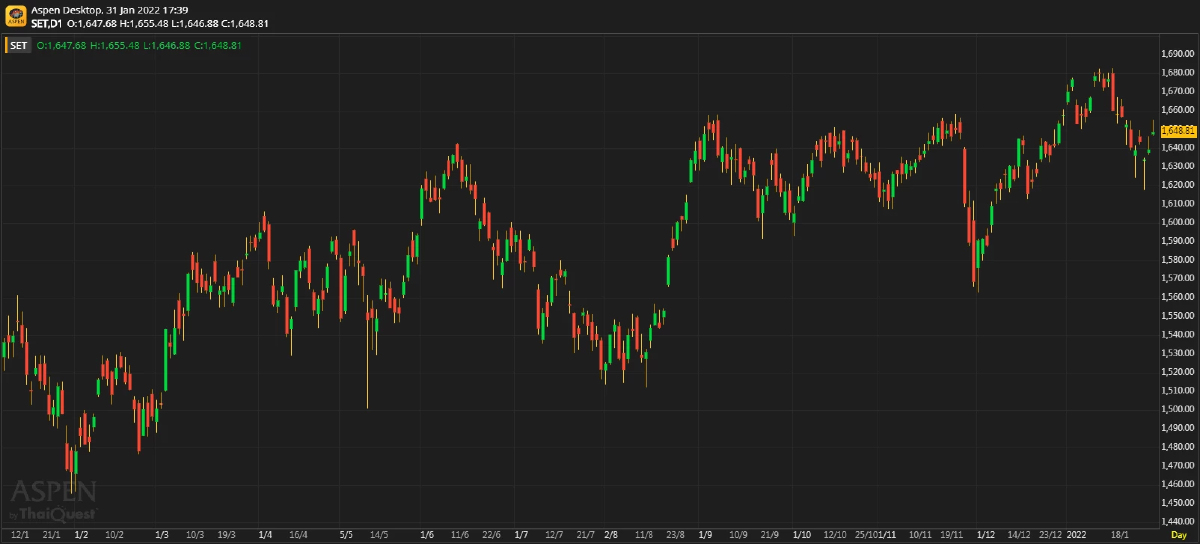The image size is (1200, 544).
Task: Click the green OHLC readout beside SET tag
Action: (139, 45)
